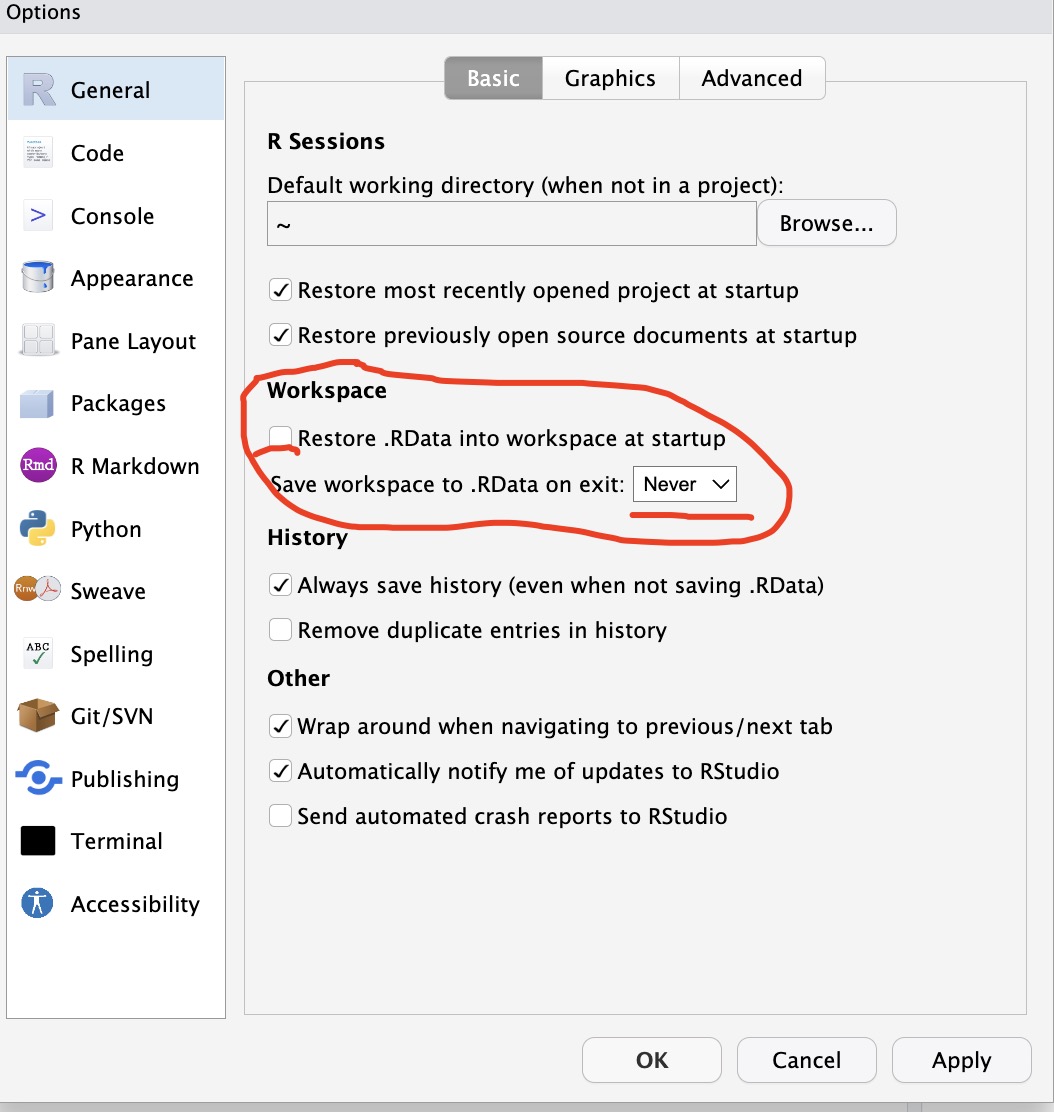Select the Code label in sidebar
Screen dimensions: 1054x1112
tap(97, 153)
